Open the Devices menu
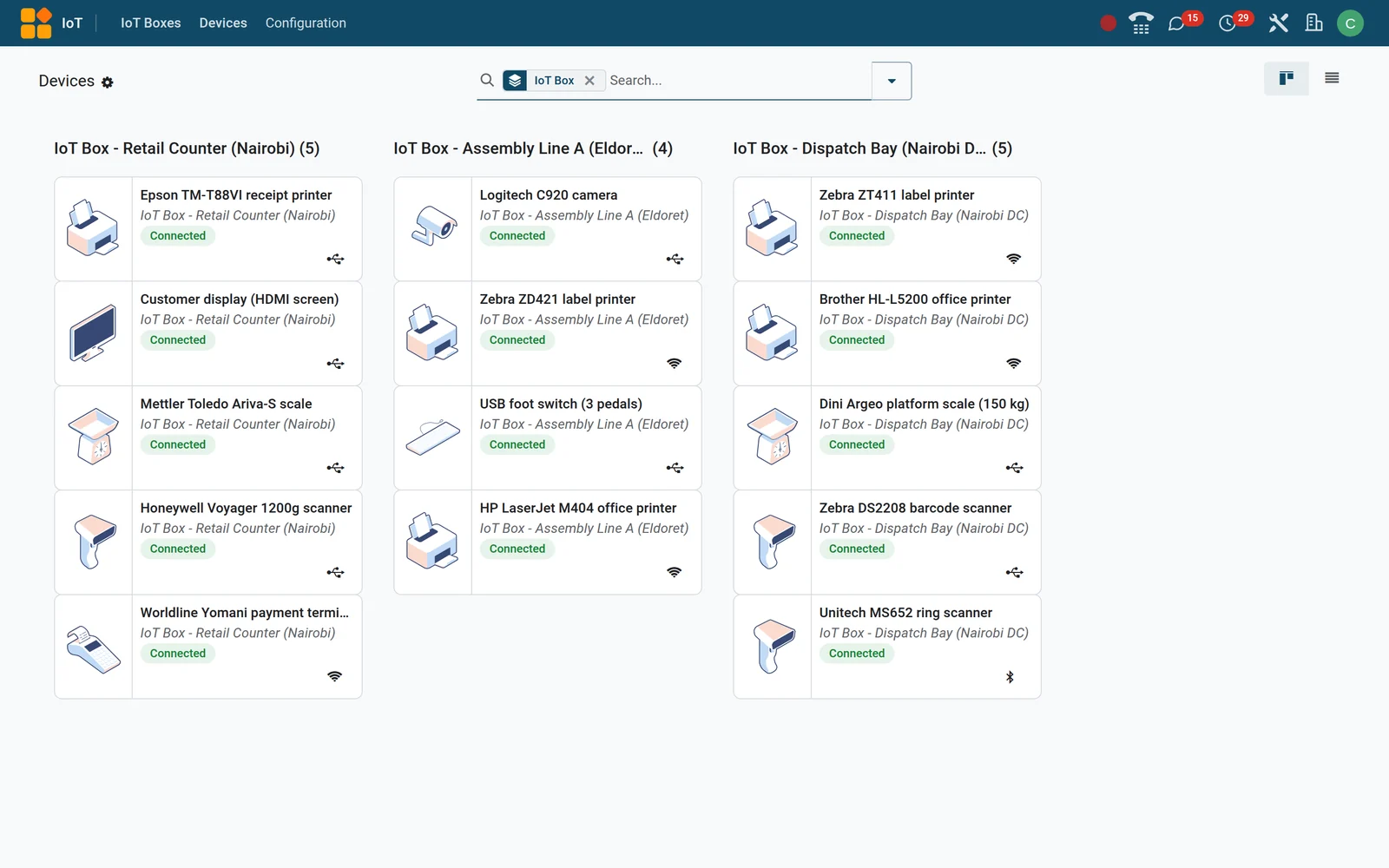This screenshot has height=868, width=1389. (x=223, y=23)
